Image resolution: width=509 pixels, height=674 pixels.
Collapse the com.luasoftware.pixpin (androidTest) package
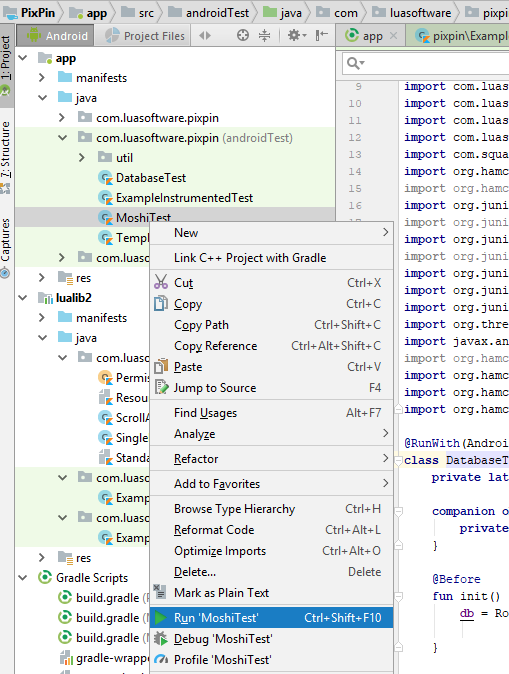(x=62, y=138)
